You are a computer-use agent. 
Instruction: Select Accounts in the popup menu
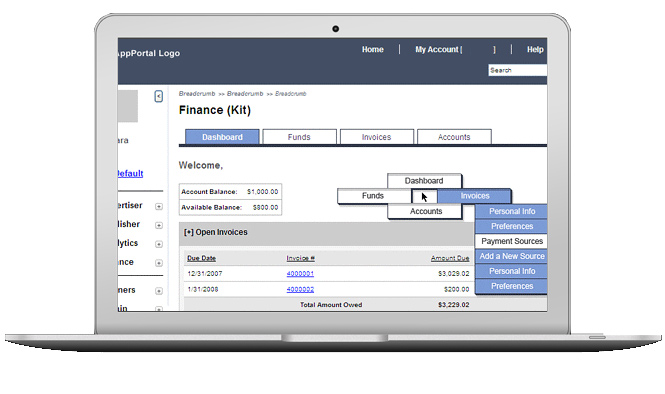[425, 211]
